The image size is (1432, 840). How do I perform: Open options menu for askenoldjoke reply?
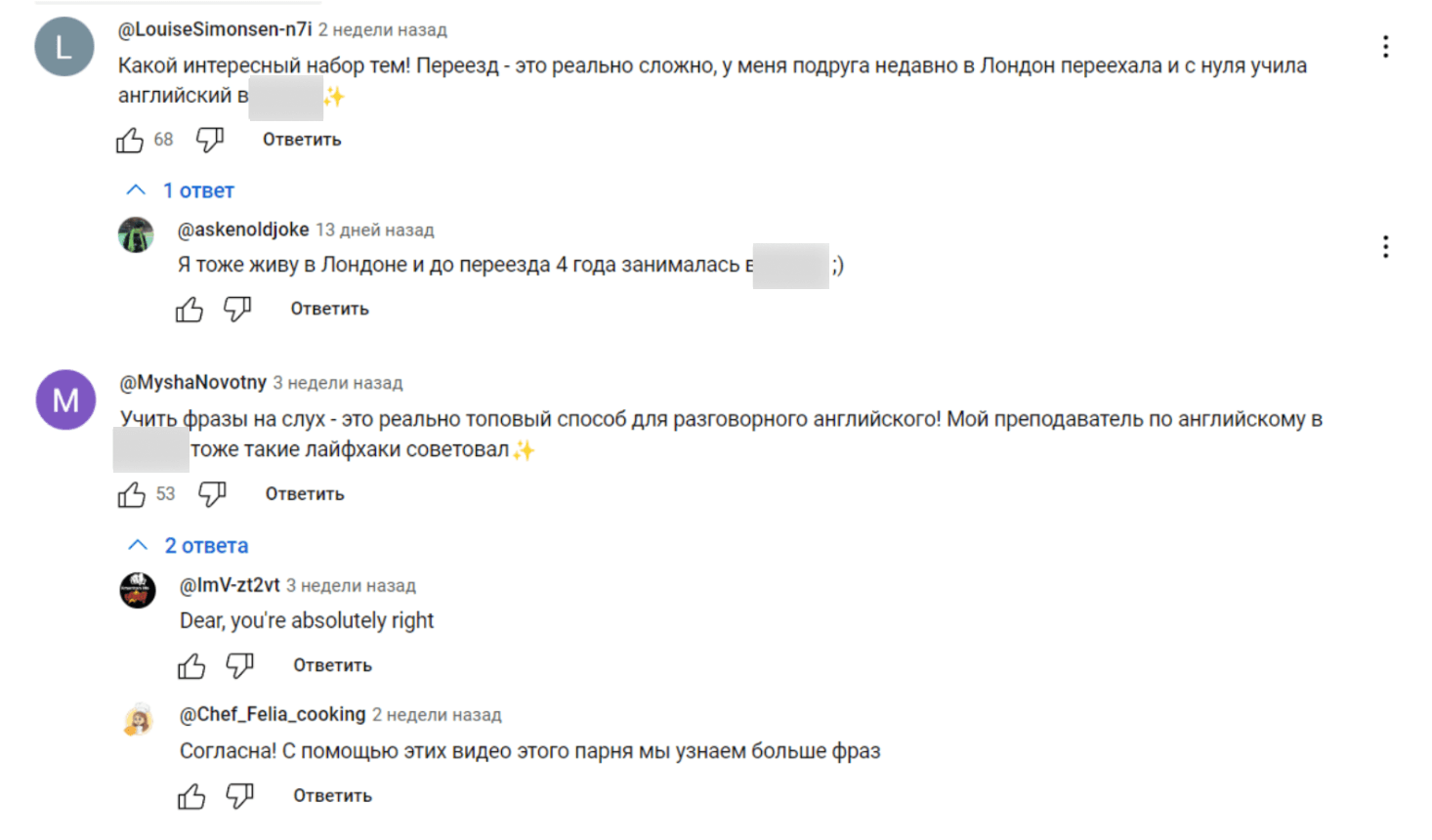coord(1385,246)
